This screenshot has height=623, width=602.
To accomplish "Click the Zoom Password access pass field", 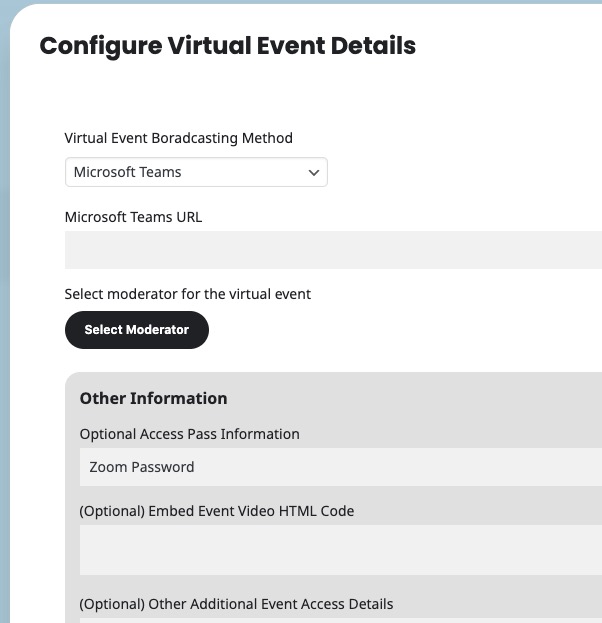I will coord(340,467).
